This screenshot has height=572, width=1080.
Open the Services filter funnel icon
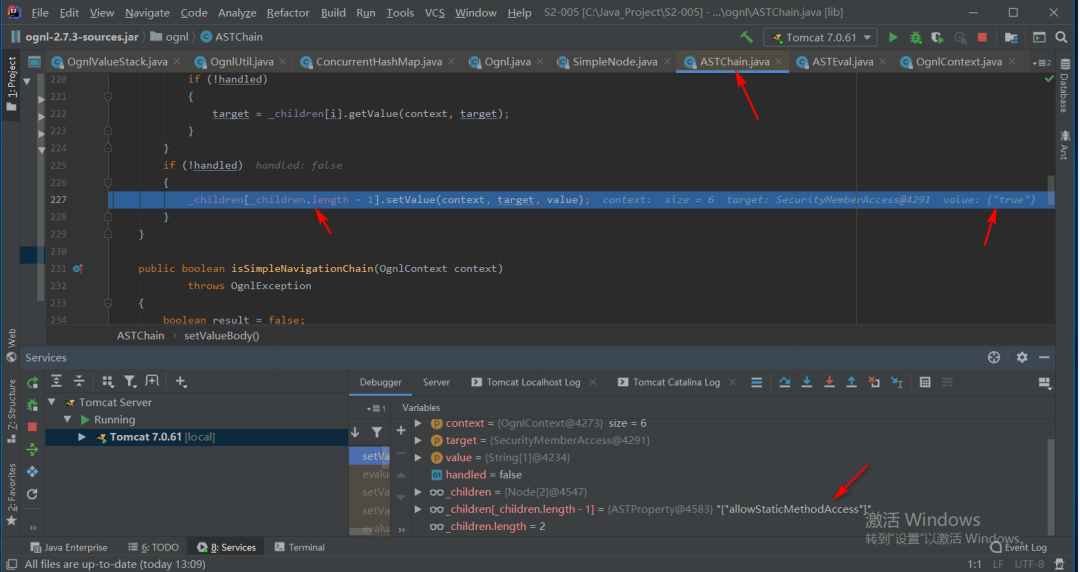coord(129,381)
